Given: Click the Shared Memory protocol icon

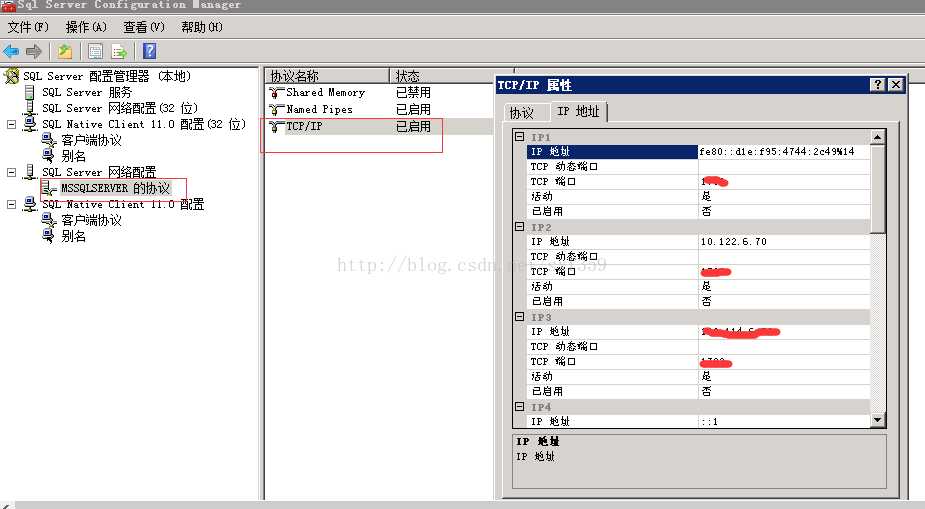Looking at the screenshot, I should (x=276, y=93).
